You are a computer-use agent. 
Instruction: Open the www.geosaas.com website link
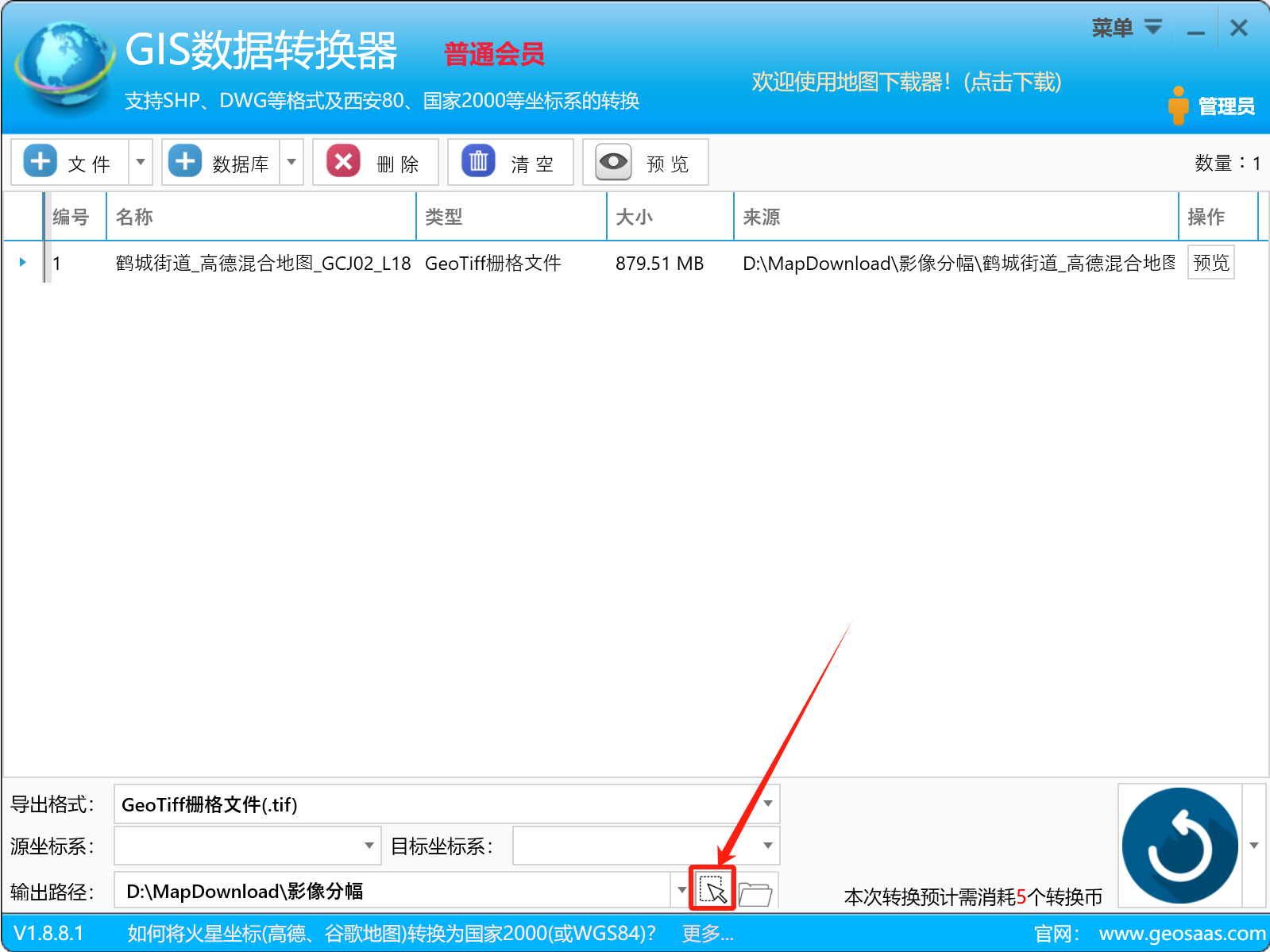(x=1183, y=933)
